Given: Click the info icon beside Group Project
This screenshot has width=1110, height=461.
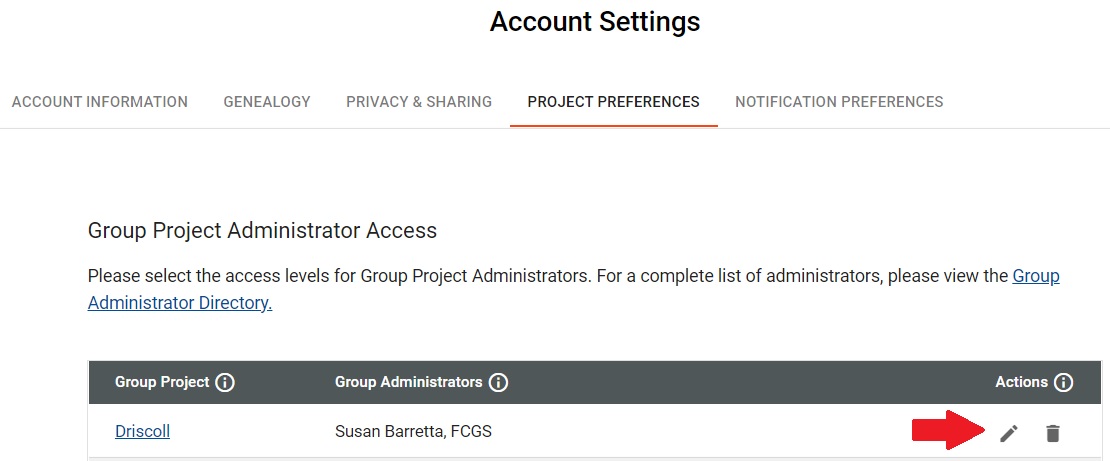Looking at the screenshot, I should pyautogui.click(x=224, y=383).
